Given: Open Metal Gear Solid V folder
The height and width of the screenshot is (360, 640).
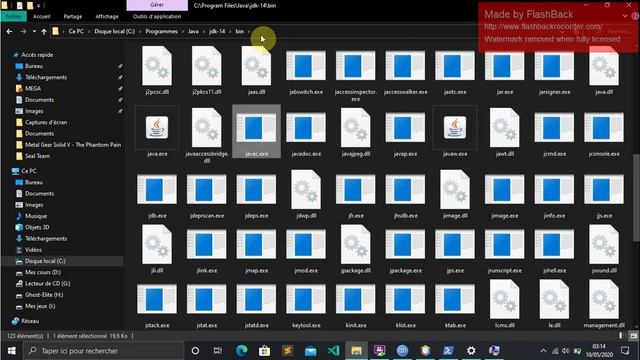Looking at the screenshot, I should [73, 144].
